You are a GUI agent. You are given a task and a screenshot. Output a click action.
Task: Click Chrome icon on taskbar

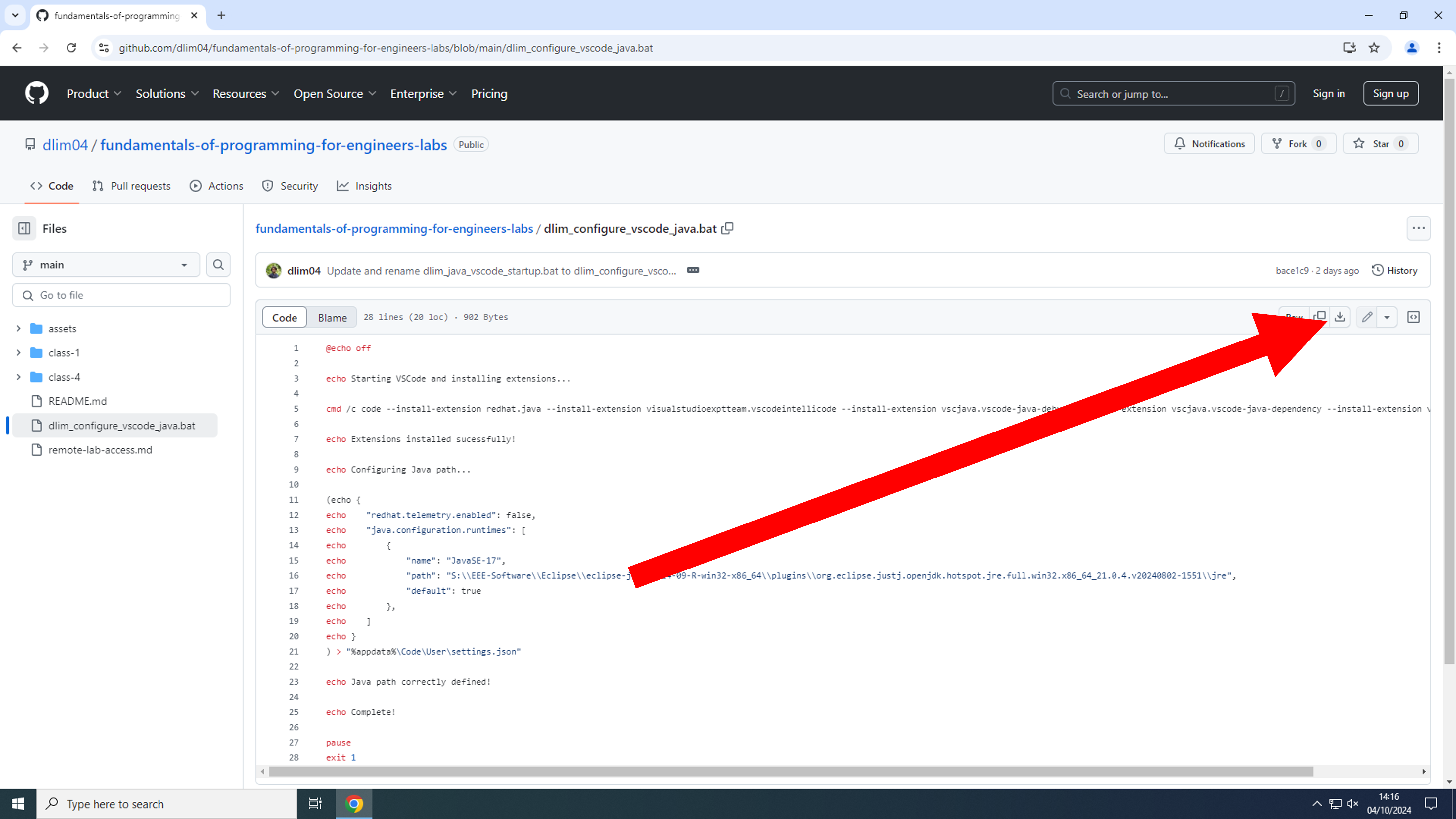click(x=354, y=804)
